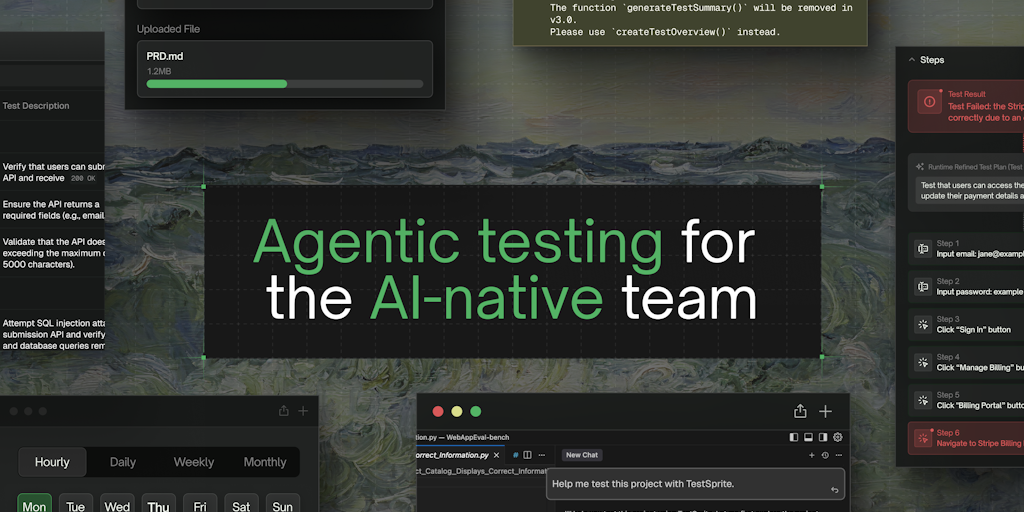Toggle the Thu day button
Viewport: 1024px width, 512px height.
tap(159, 503)
